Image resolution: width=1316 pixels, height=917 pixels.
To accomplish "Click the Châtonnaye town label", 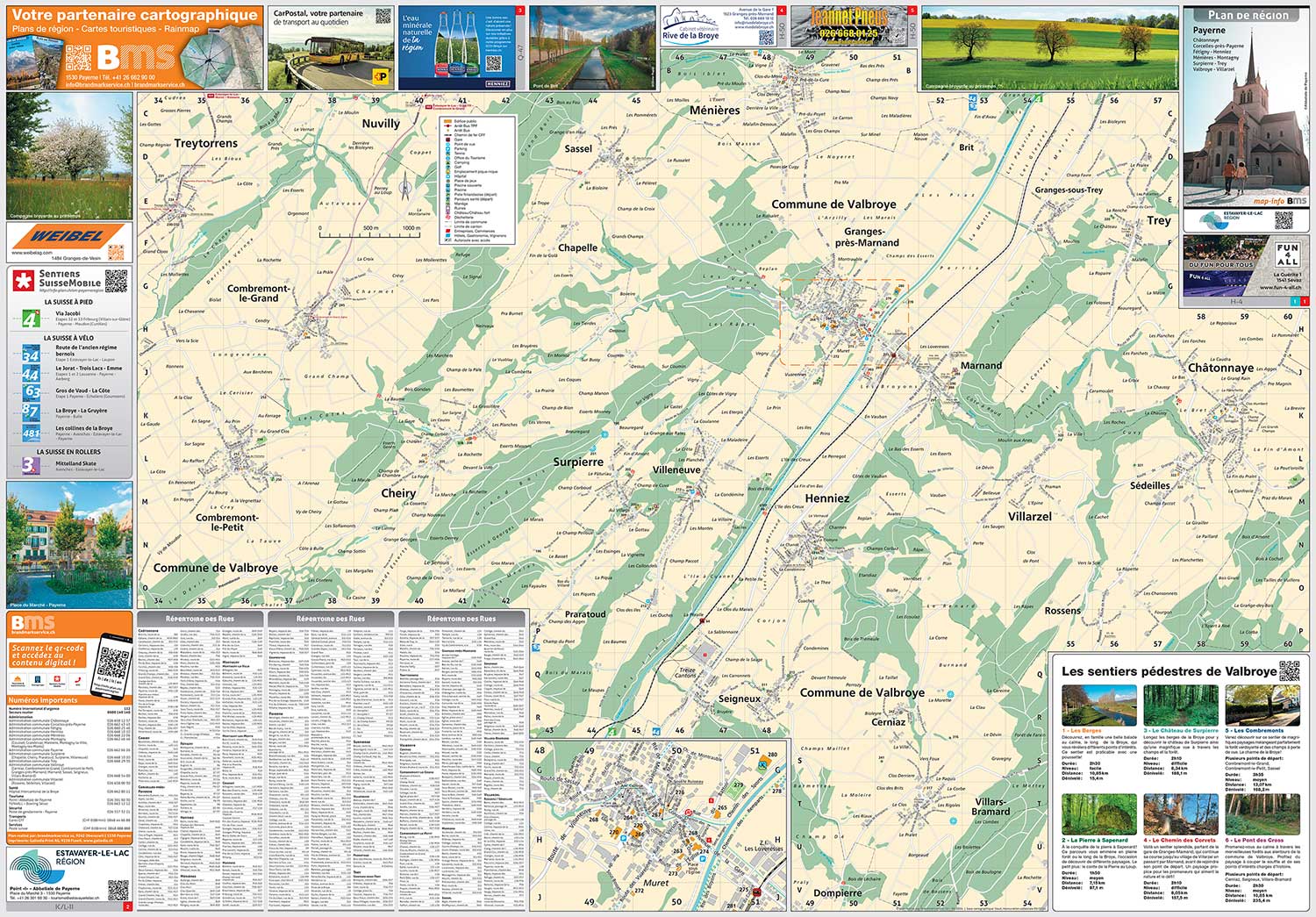I will coord(1220,368).
